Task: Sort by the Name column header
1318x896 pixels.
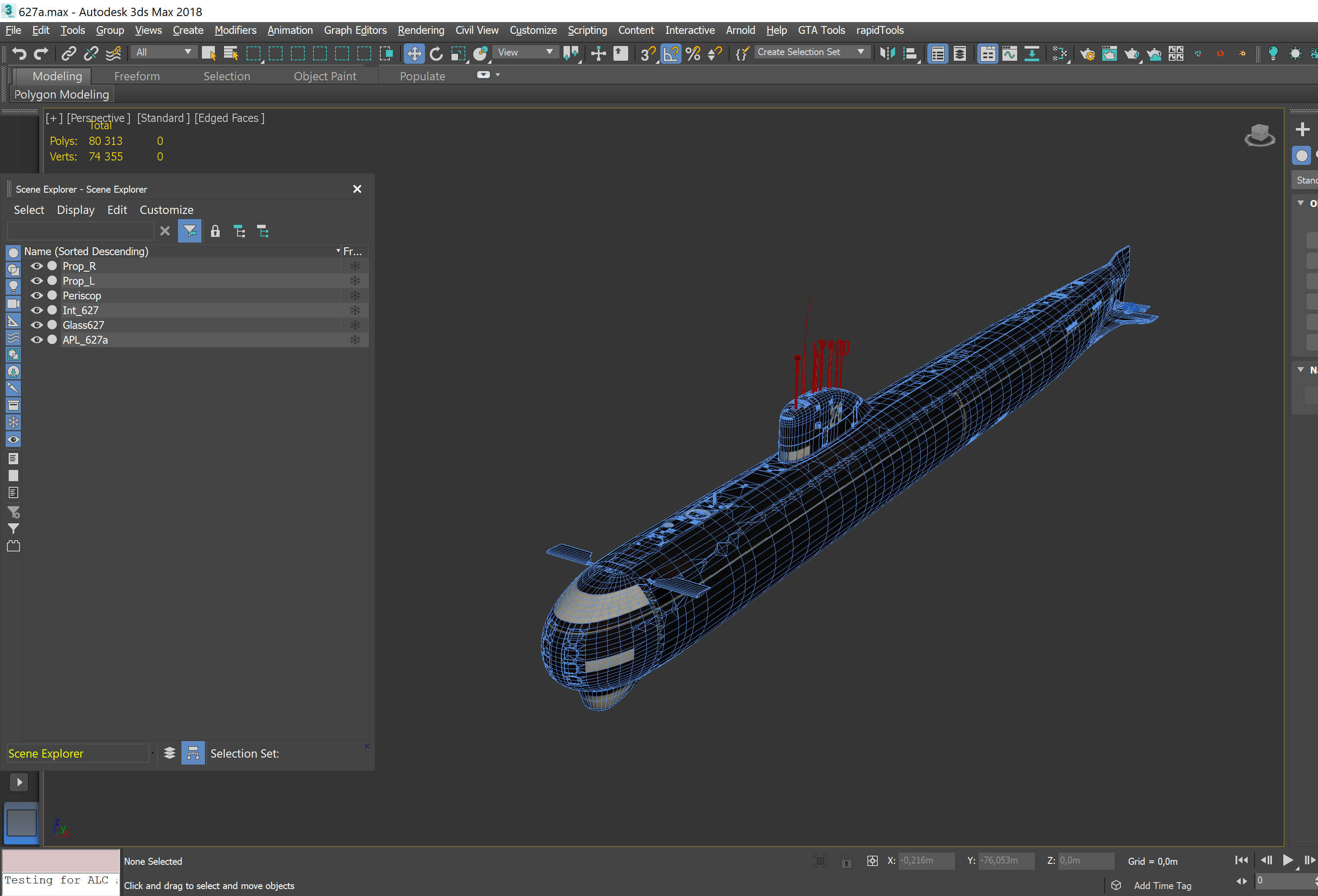Action: point(181,251)
